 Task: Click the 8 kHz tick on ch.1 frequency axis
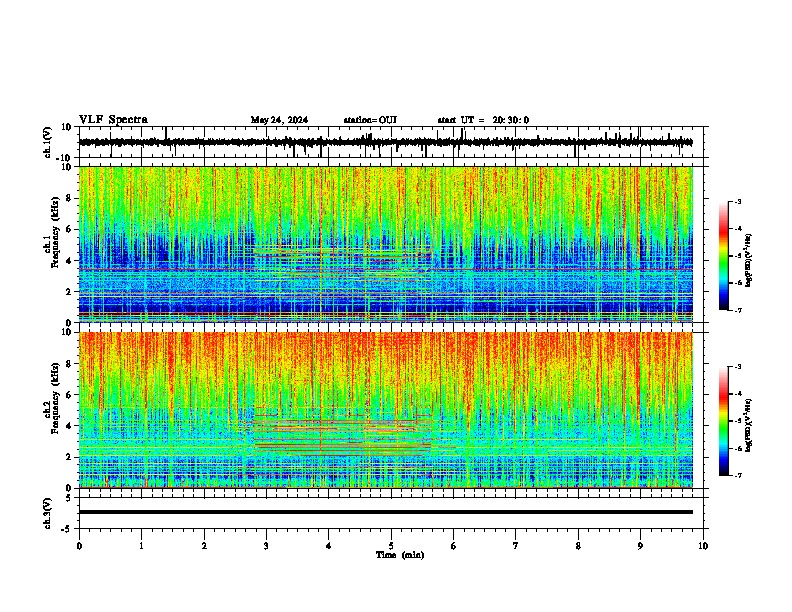(69, 198)
